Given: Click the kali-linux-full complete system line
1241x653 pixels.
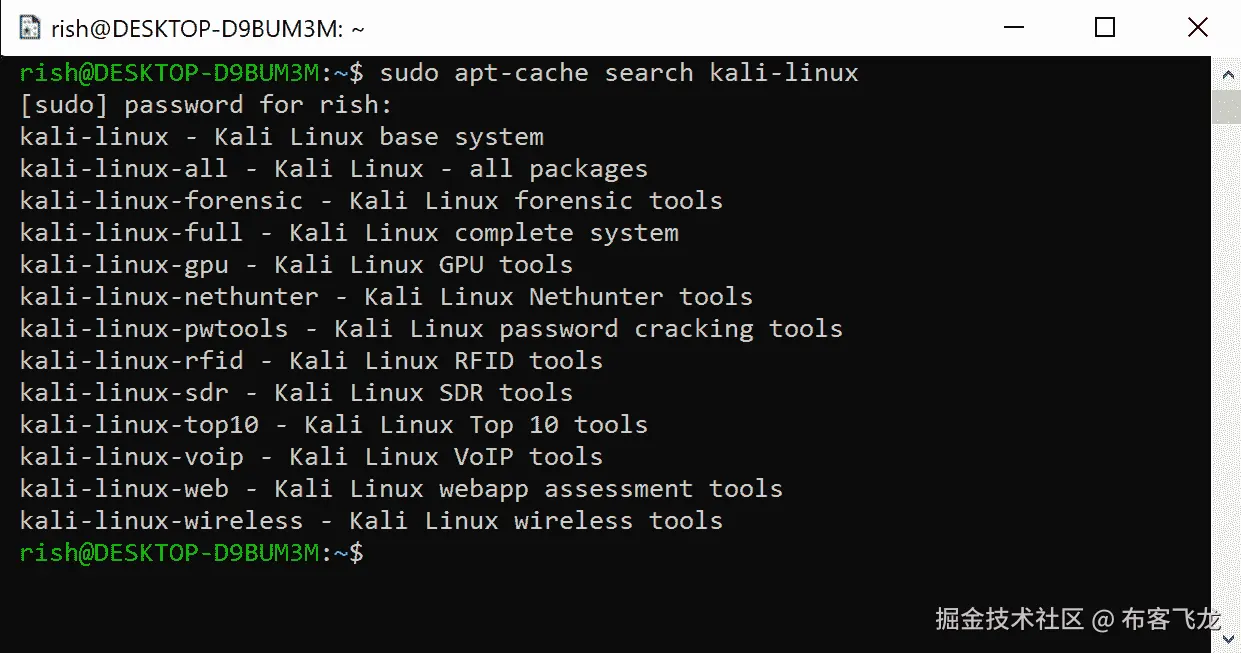Looking at the screenshot, I should (349, 233).
